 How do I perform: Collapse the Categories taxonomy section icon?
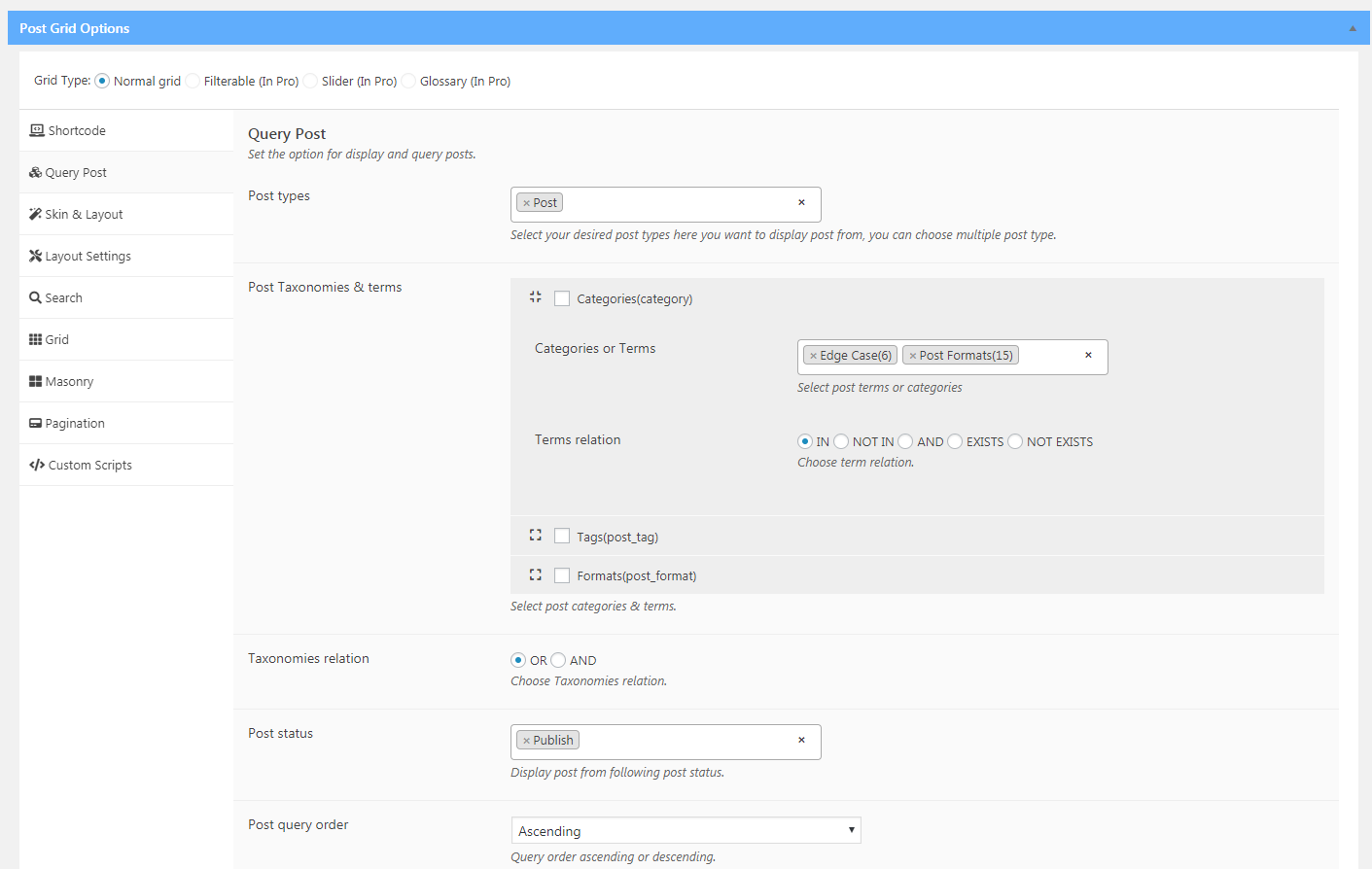pyautogui.click(x=535, y=297)
